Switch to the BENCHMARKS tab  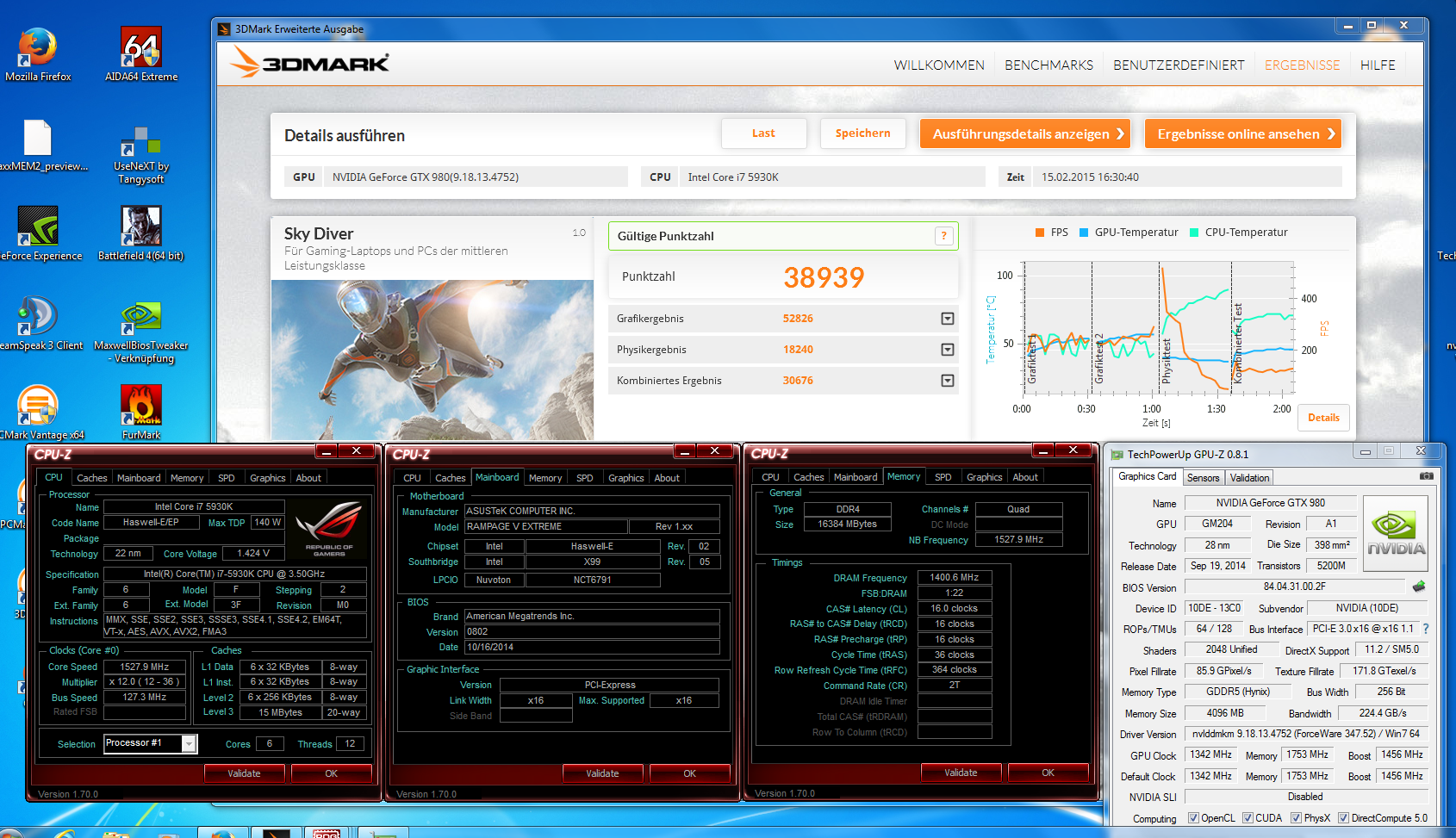pos(1048,65)
